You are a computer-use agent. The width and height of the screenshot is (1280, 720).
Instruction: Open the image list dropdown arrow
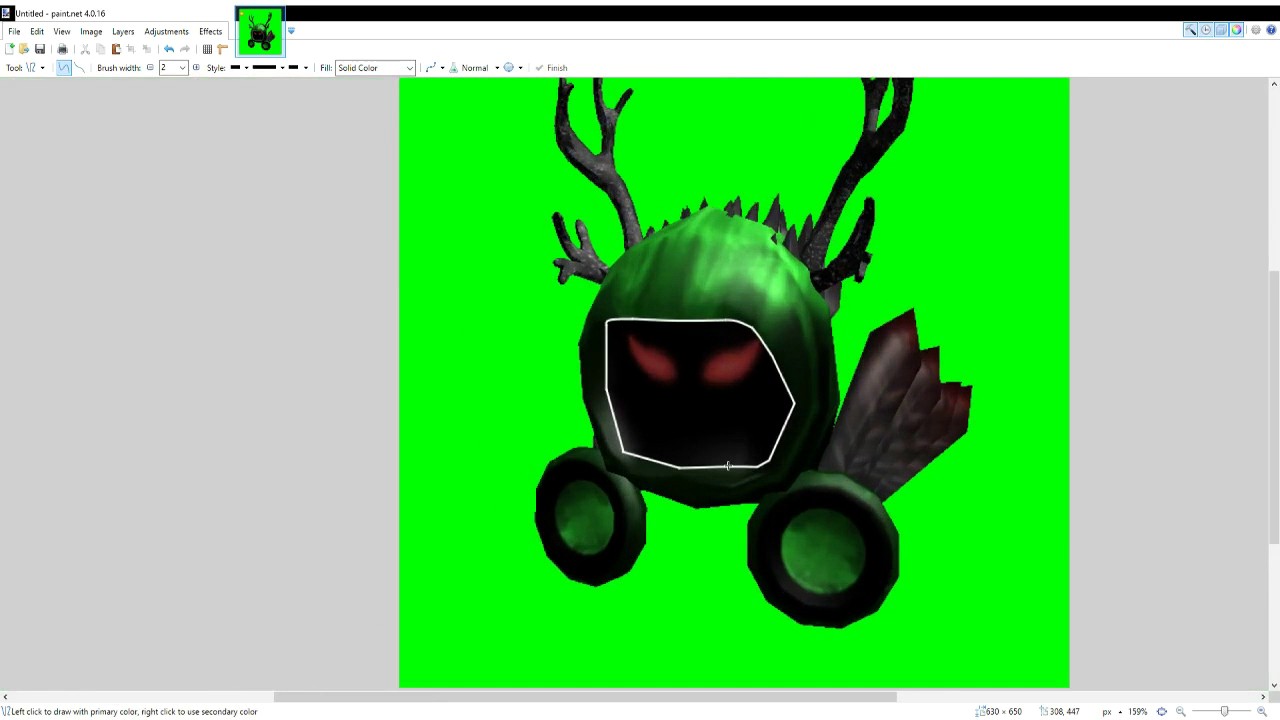pos(291,31)
